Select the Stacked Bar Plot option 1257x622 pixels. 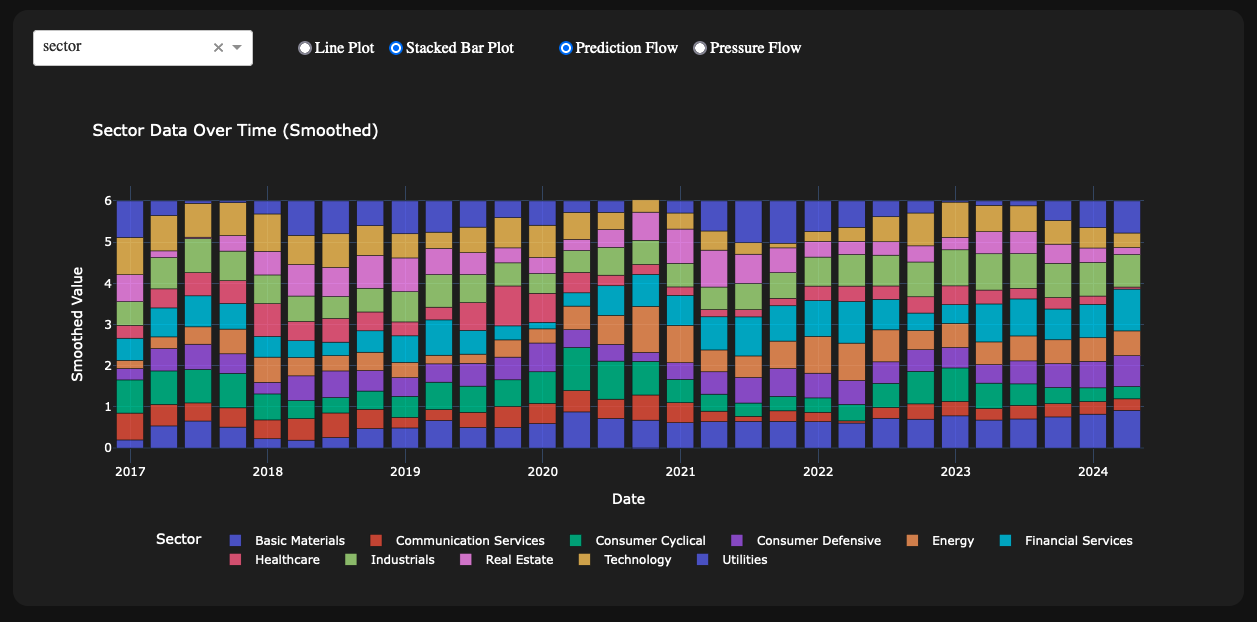coord(396,48)
